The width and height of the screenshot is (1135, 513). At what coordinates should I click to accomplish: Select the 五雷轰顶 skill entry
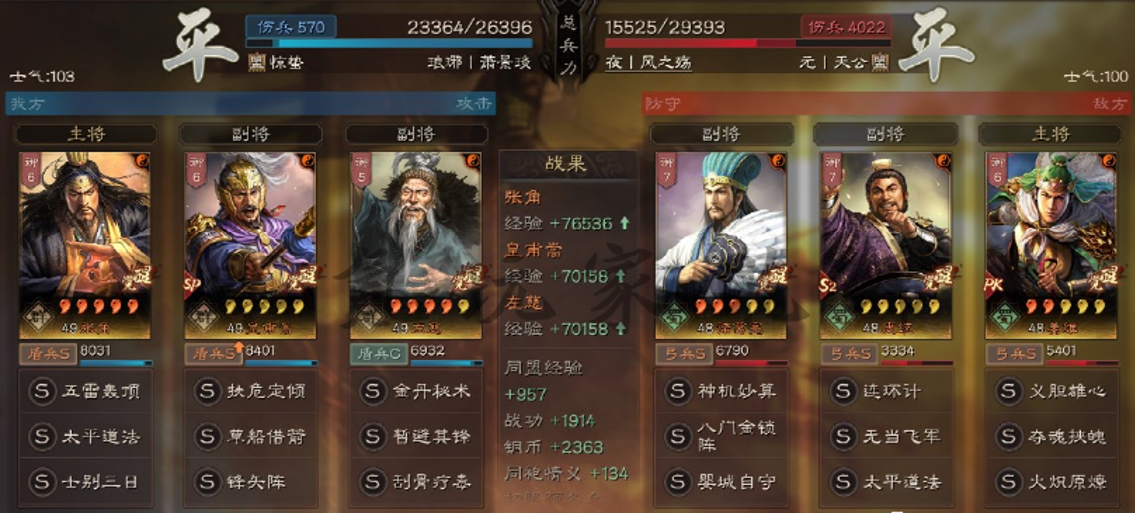tap(85, 391)
